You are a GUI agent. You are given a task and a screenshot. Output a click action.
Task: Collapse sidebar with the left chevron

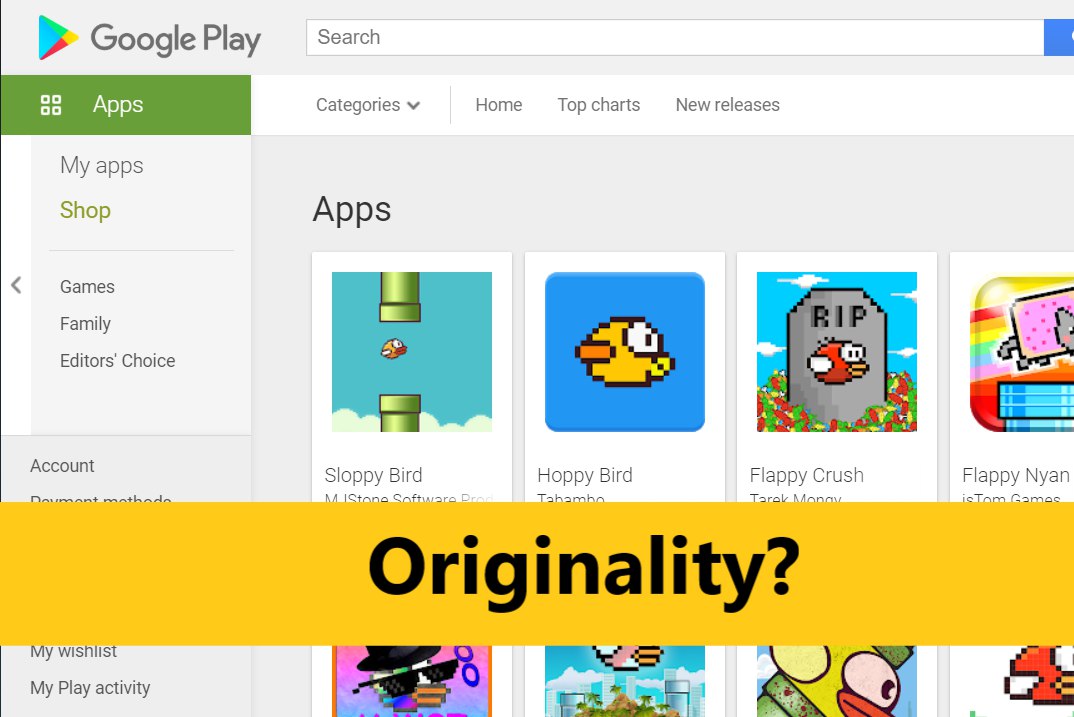tap(16, 285)
